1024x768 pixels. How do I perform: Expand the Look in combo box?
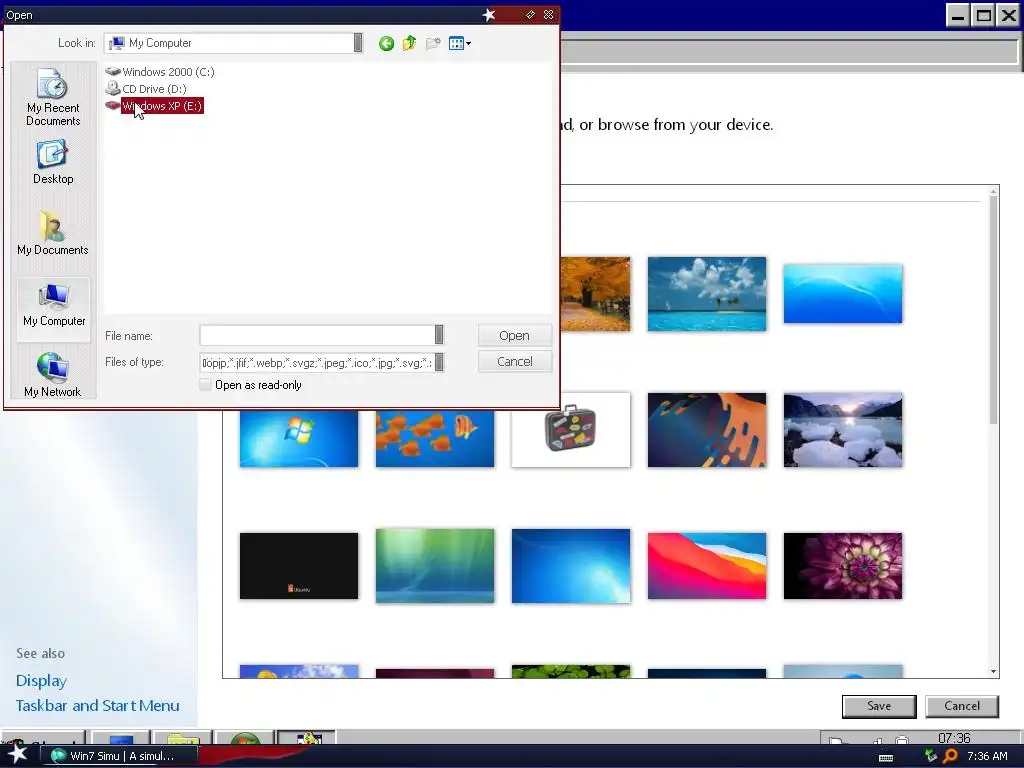click(358, 43)
